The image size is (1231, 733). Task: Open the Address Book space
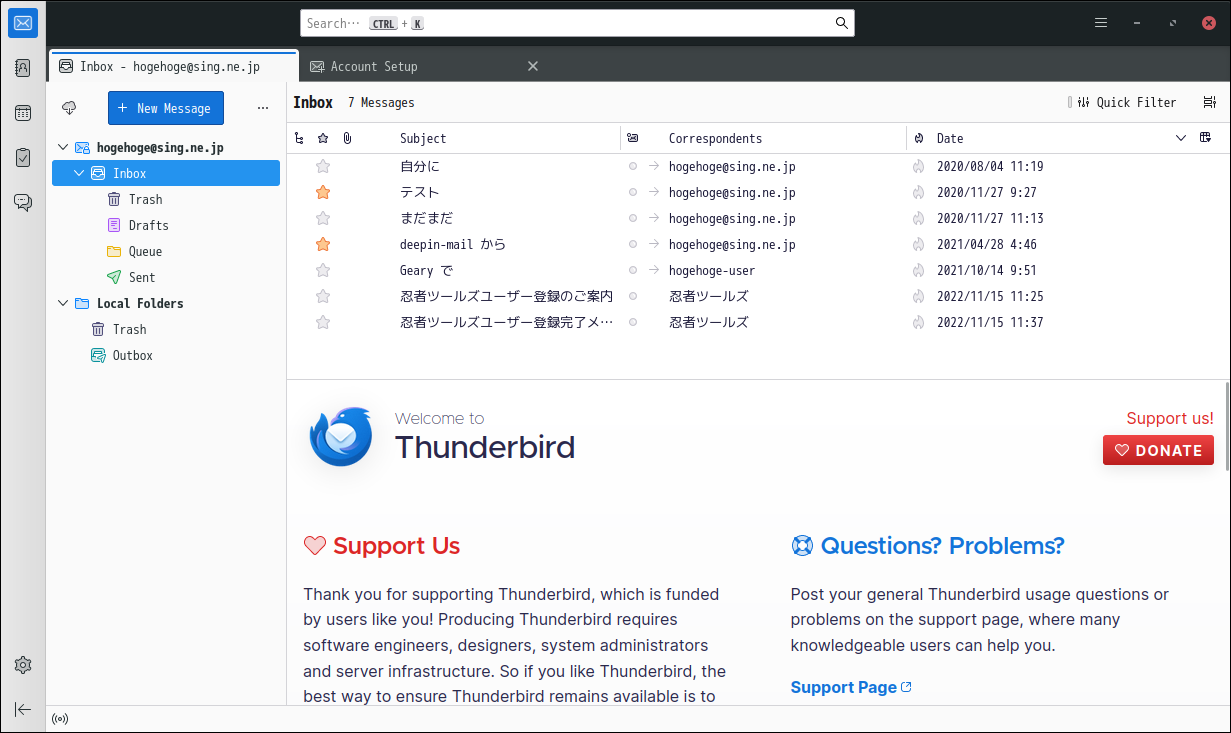click(23, 68)
